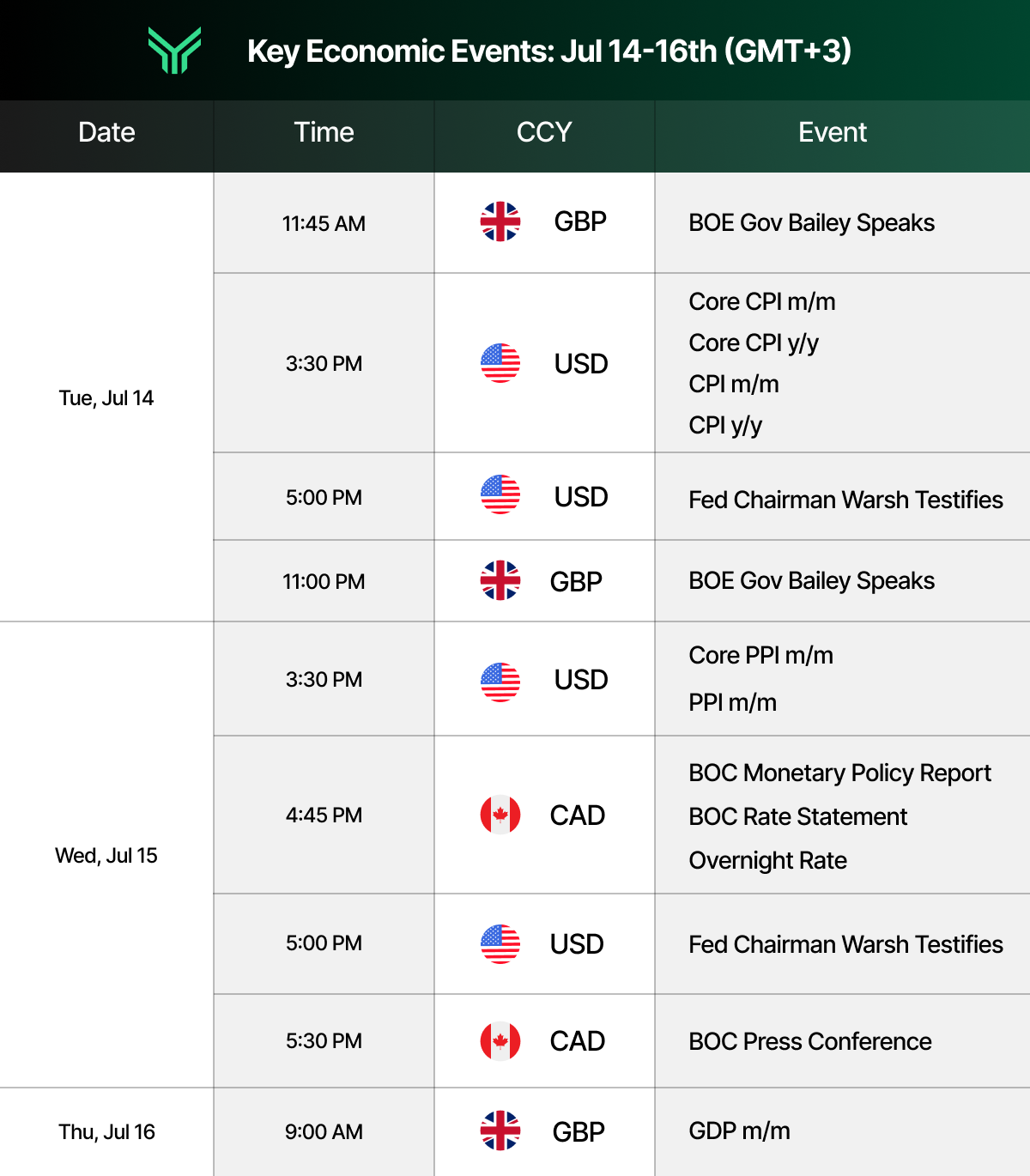This screenshot has width=1030, height=1176.
Task: Click 'BOE Gov Bailey Speaks' at 11:45 AM
Action: [x=811, y=223]
